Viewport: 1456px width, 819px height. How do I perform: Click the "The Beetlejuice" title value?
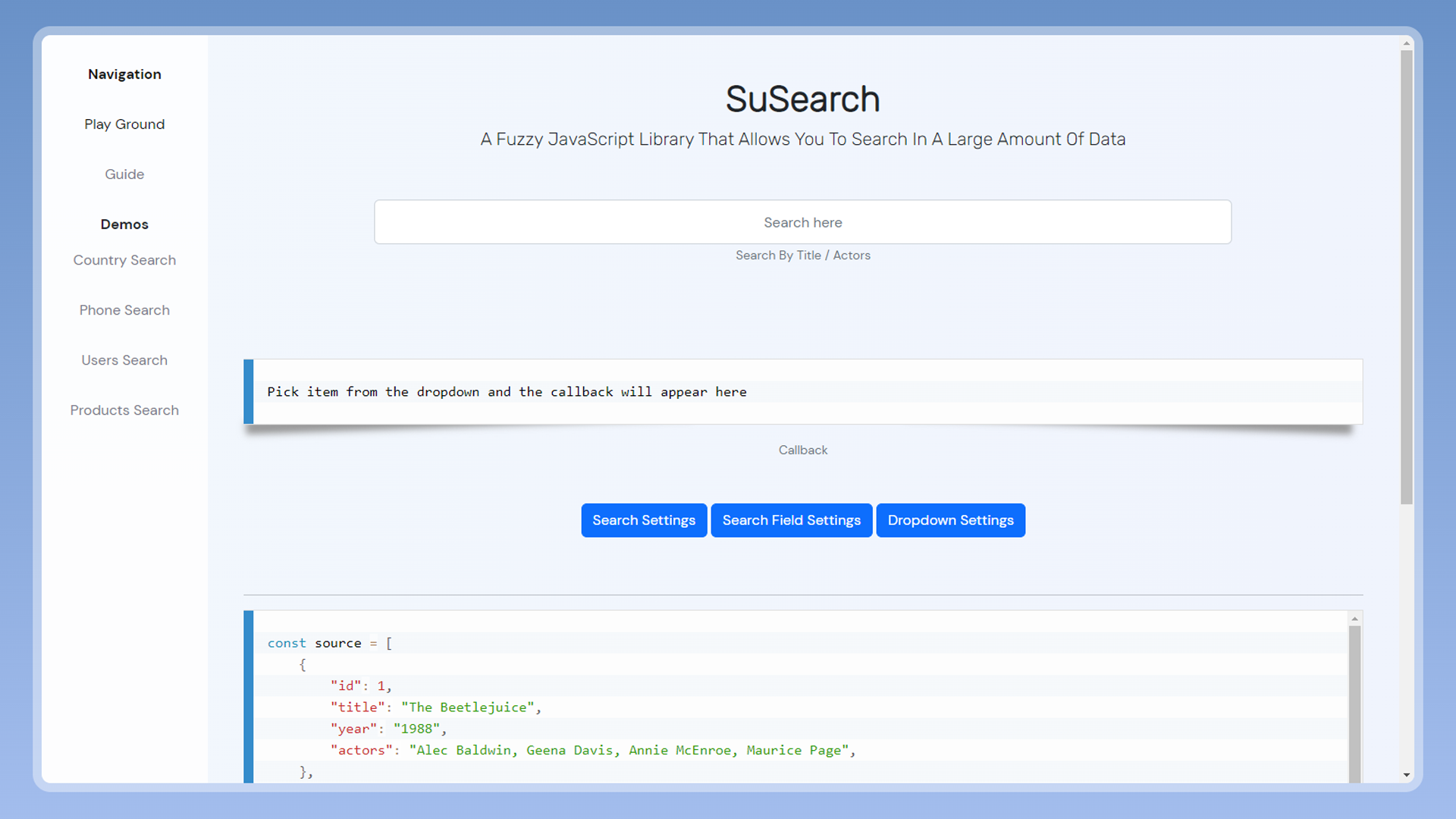point(468,708)
